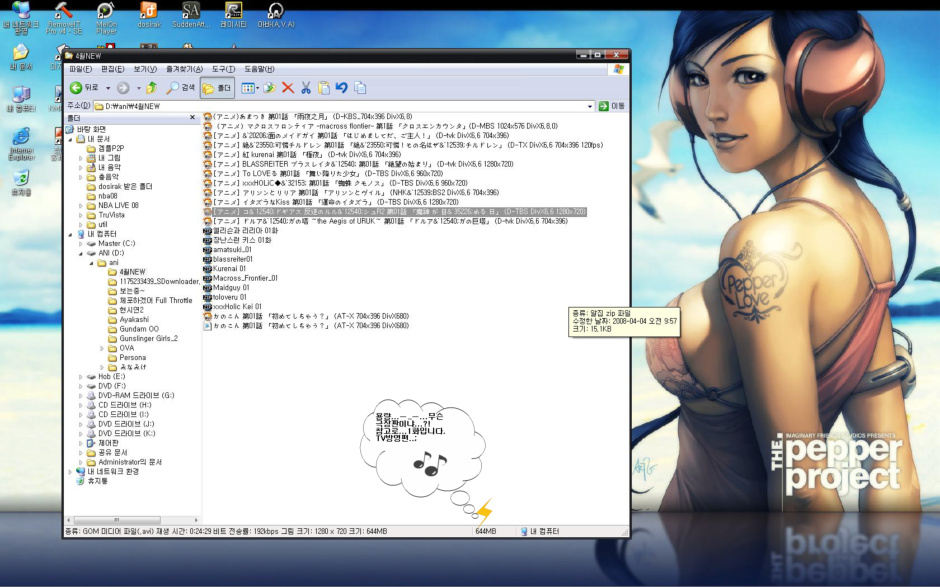
Task: Expand the Master (C:) drive node
Action: pyautogui.click(x=81, y=244)
